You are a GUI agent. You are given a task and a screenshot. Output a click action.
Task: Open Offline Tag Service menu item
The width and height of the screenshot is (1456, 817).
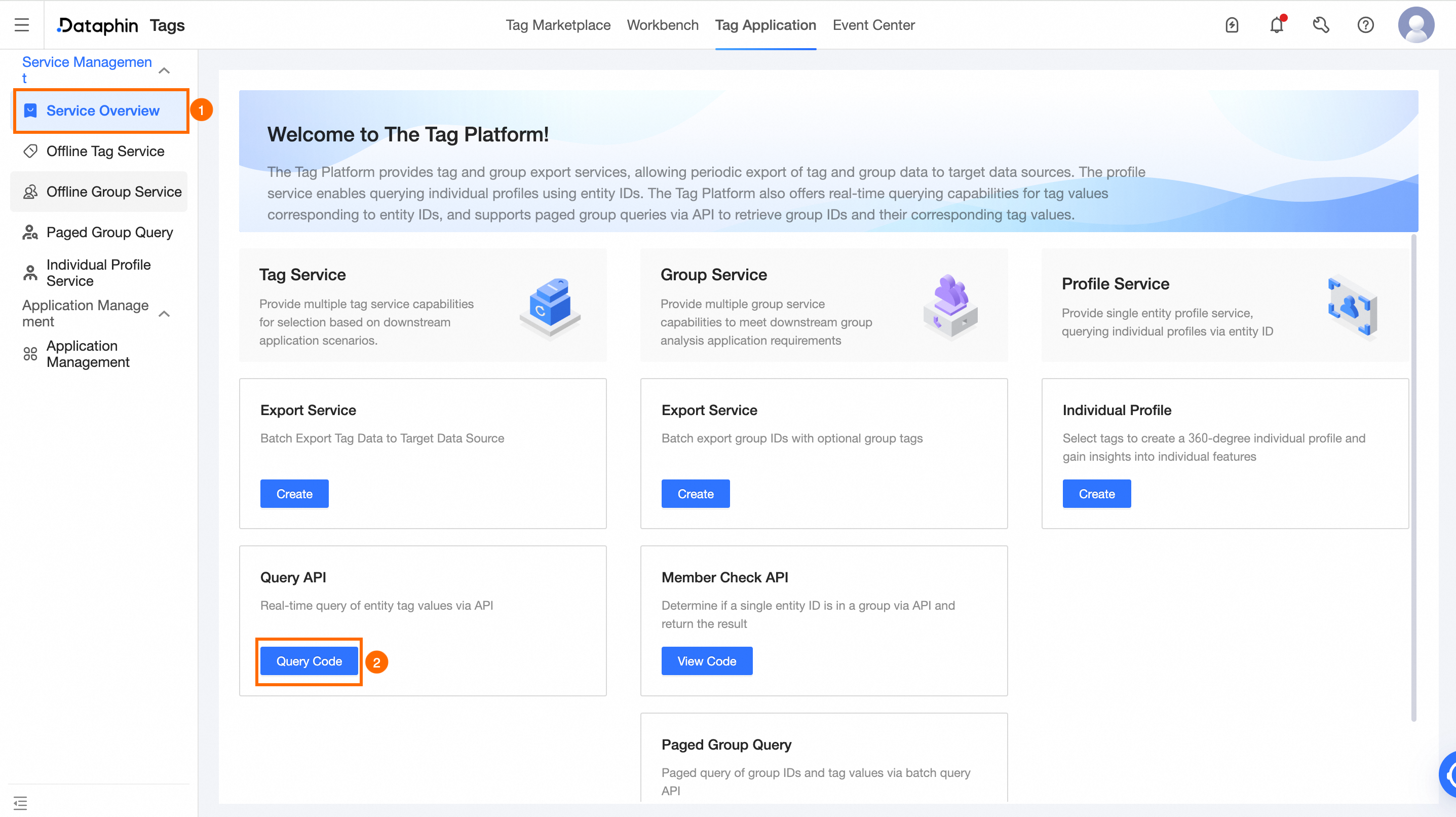click(99, 151)
